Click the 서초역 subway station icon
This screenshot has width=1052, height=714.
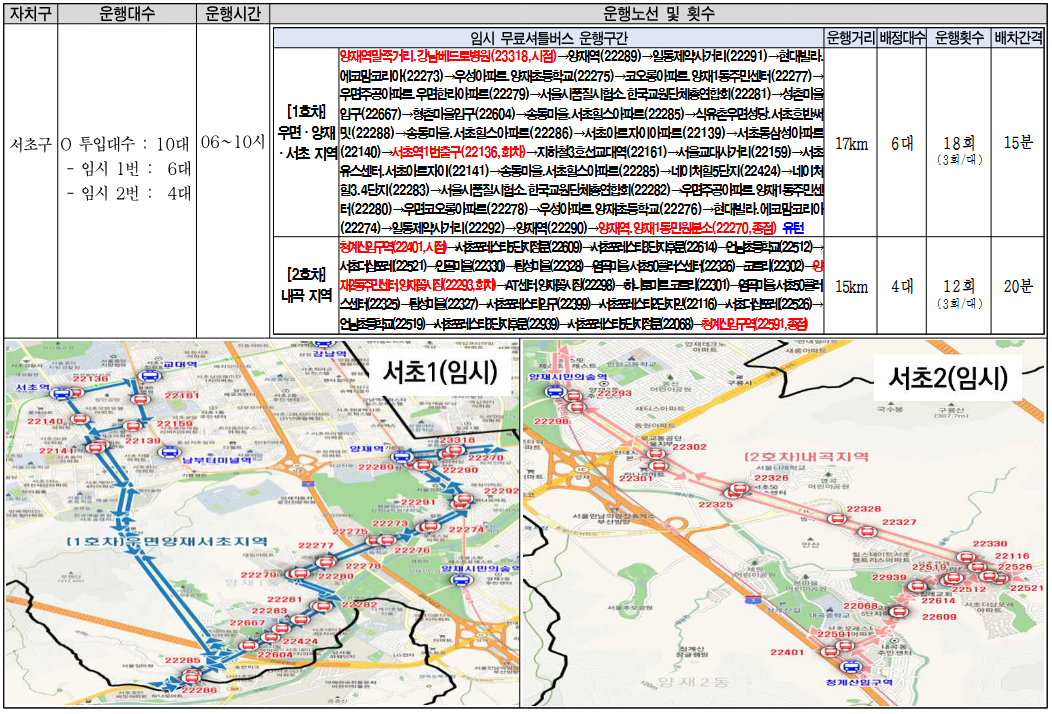tap(62, 394)
